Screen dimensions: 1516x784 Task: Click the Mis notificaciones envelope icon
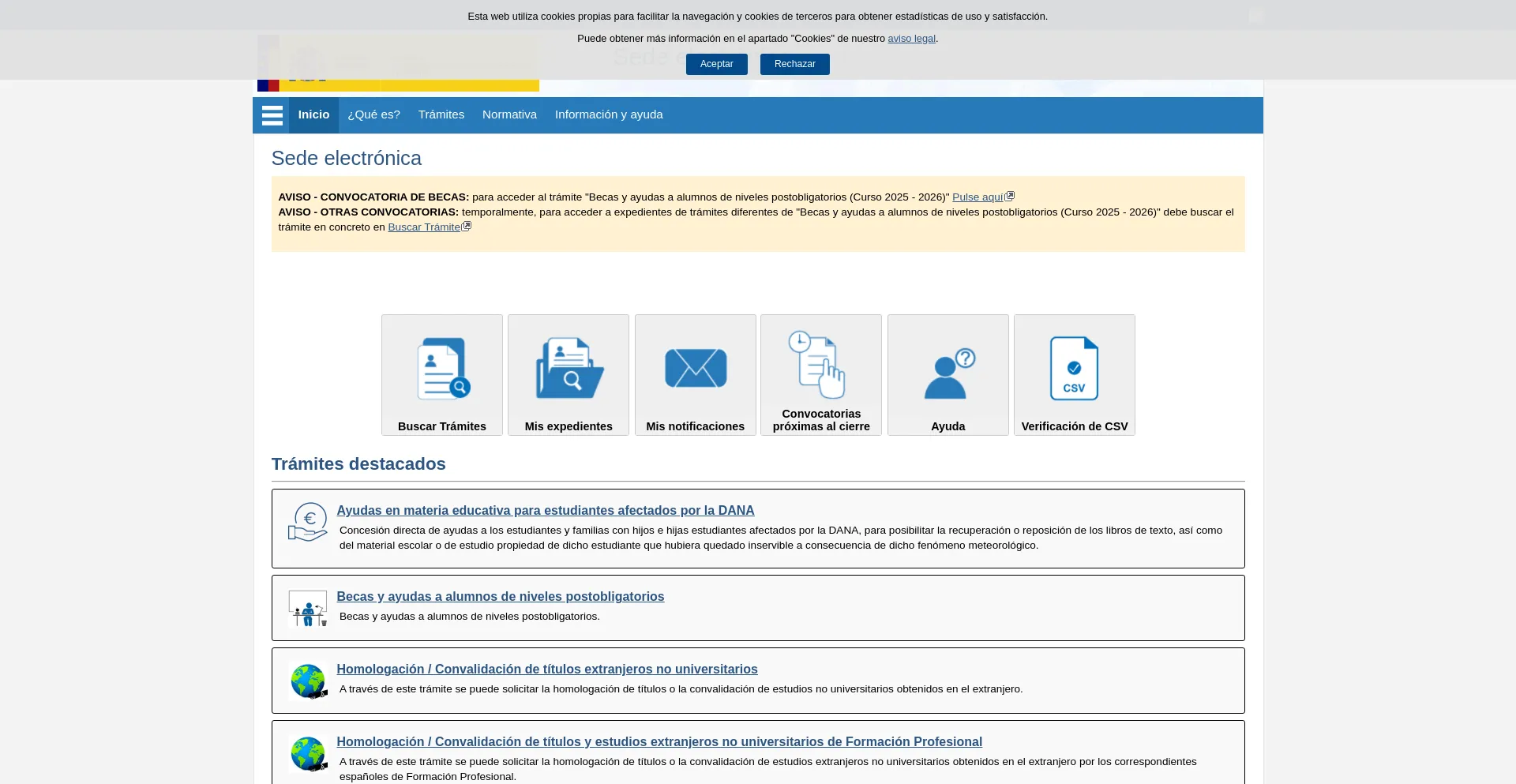(x=695, y=368)
